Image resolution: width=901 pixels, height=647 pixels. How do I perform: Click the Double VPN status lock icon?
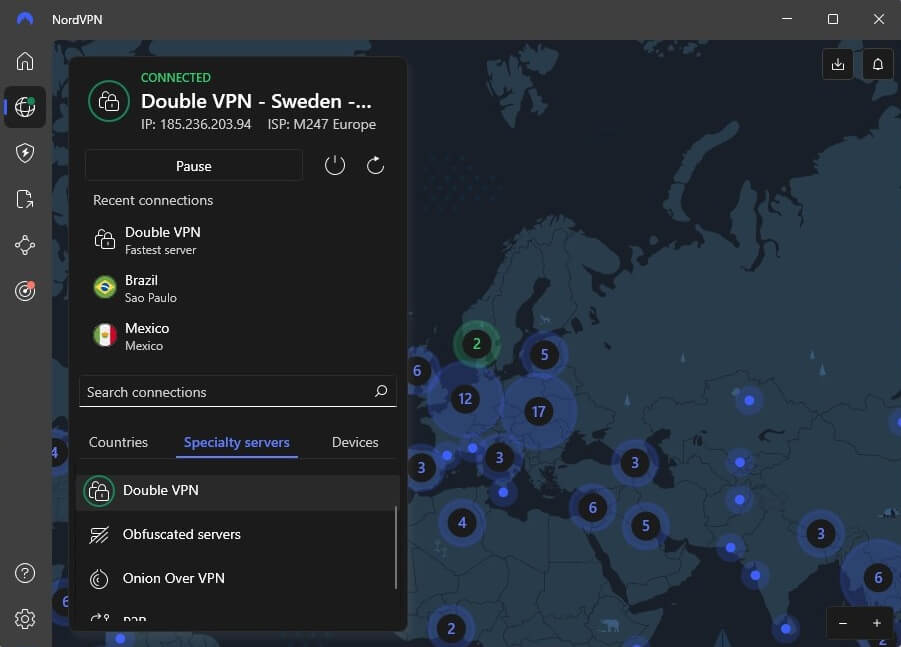pos(109,101)
